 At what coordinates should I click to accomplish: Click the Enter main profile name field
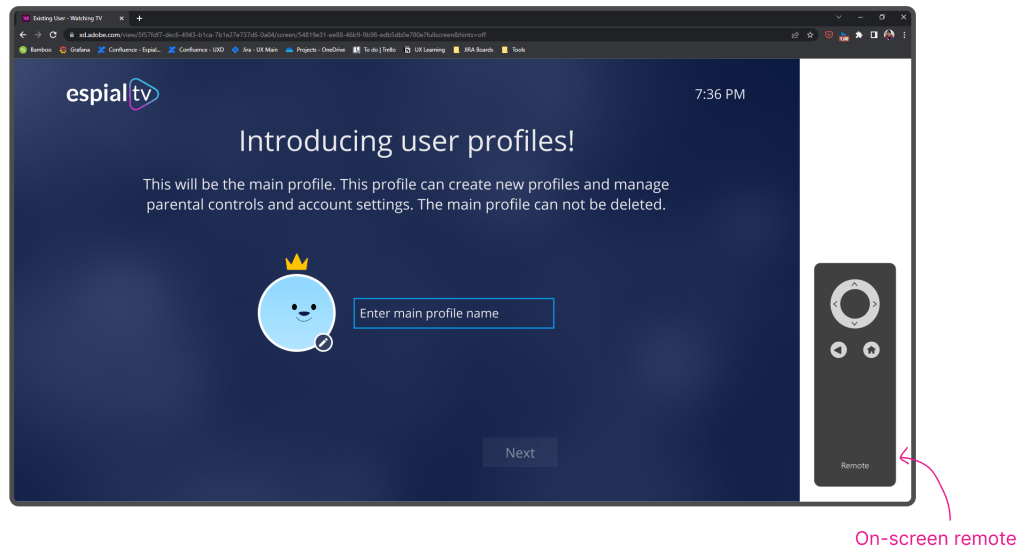coord(453,313)
